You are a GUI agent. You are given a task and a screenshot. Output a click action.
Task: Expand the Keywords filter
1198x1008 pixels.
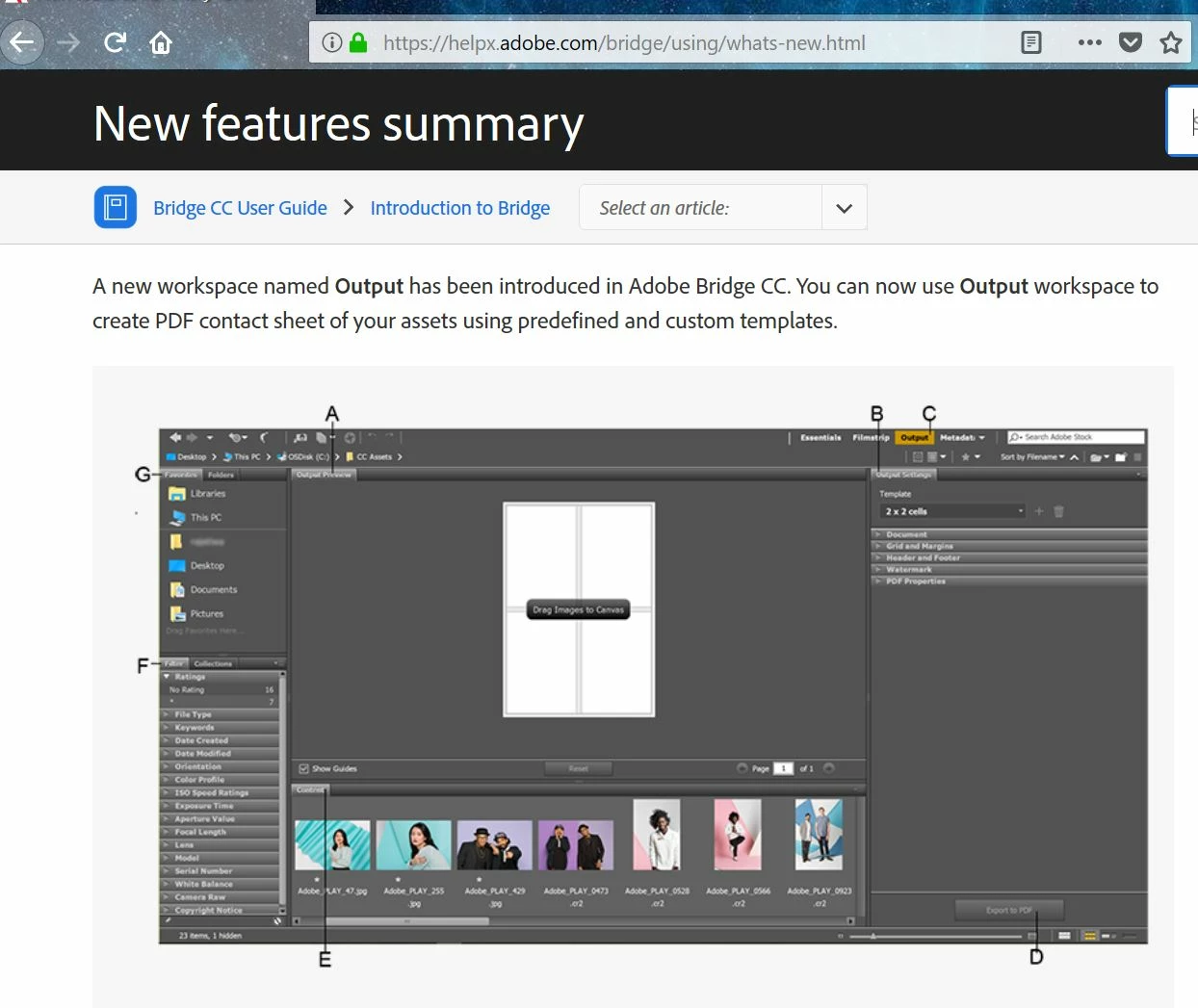(220, 728)
